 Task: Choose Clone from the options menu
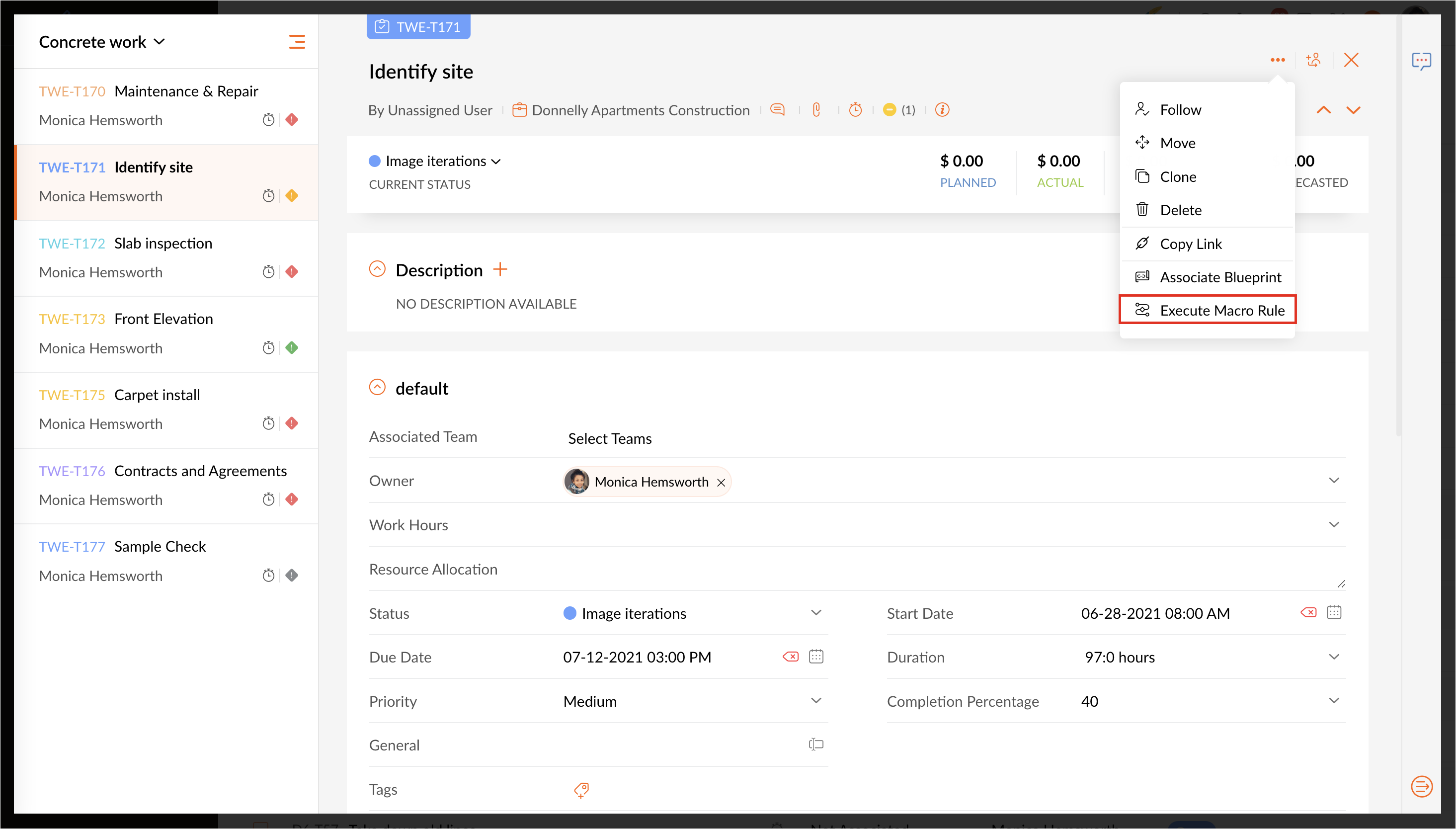coord(1178,176)
